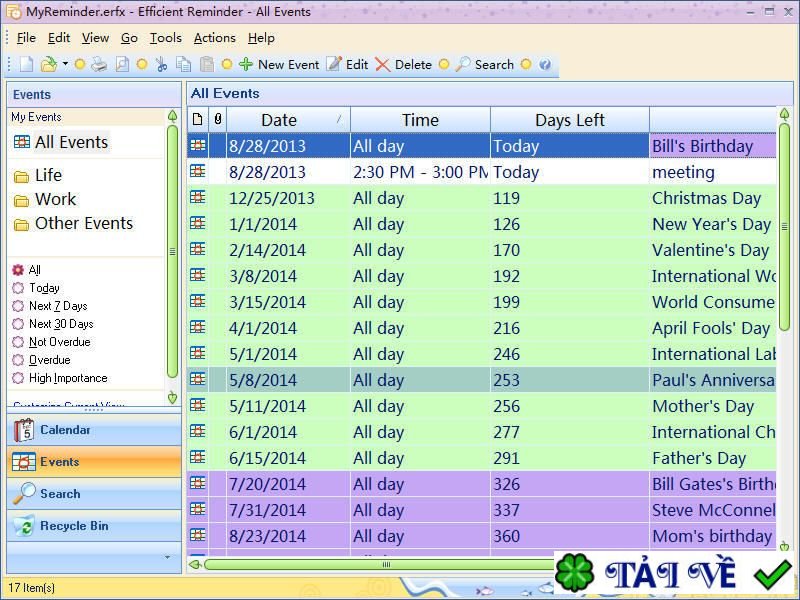Switch to the Calendar pane

[x=94, y=430]
